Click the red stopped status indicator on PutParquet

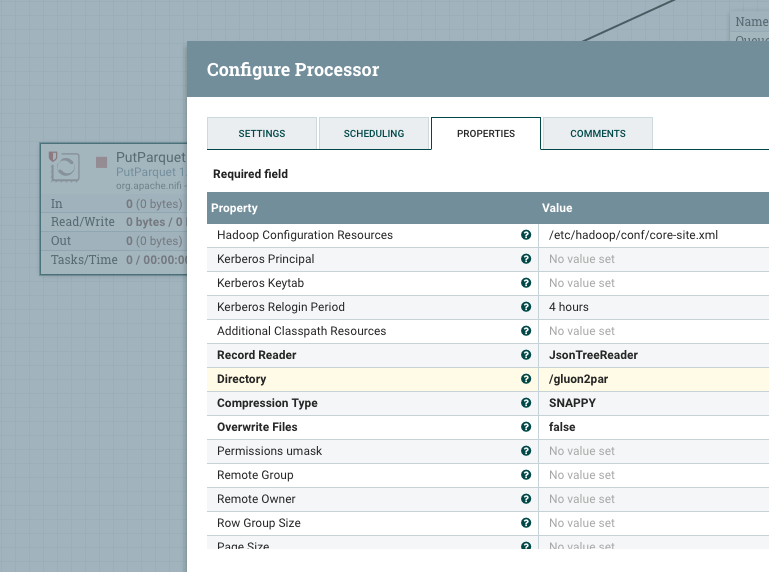[x=101, y=161]
